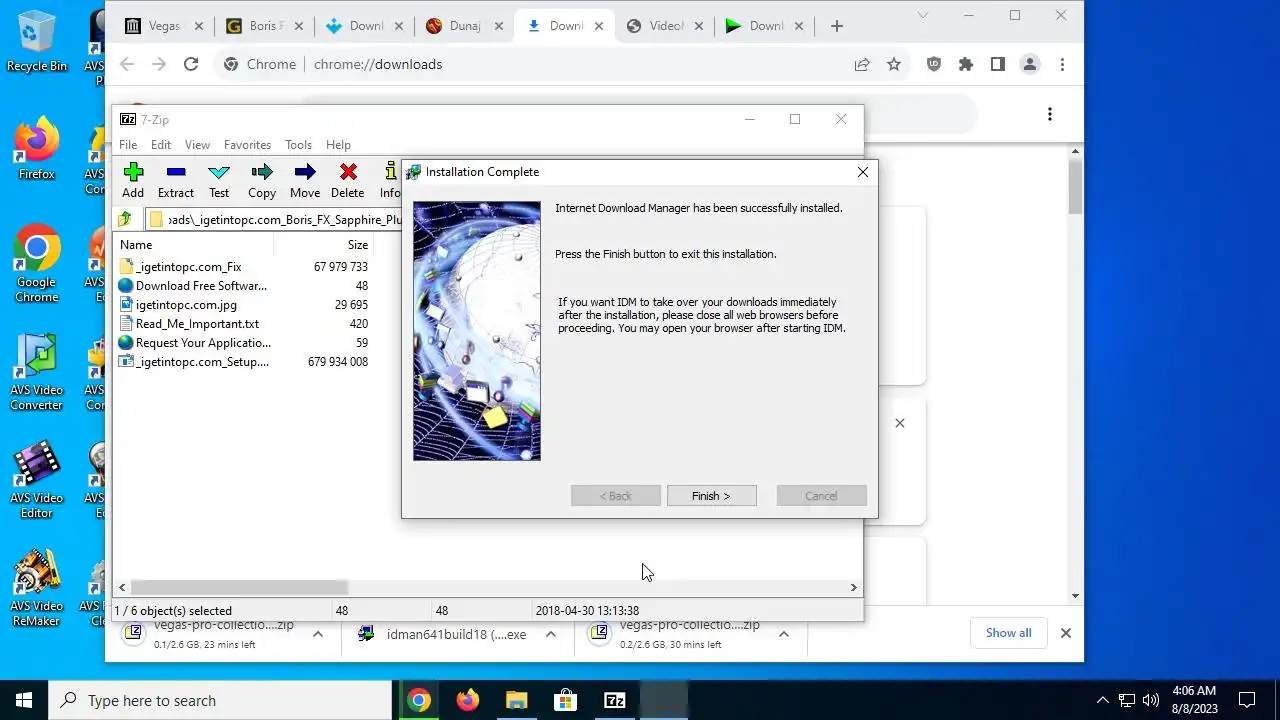Click Show all downloads button

[1008, 633]
